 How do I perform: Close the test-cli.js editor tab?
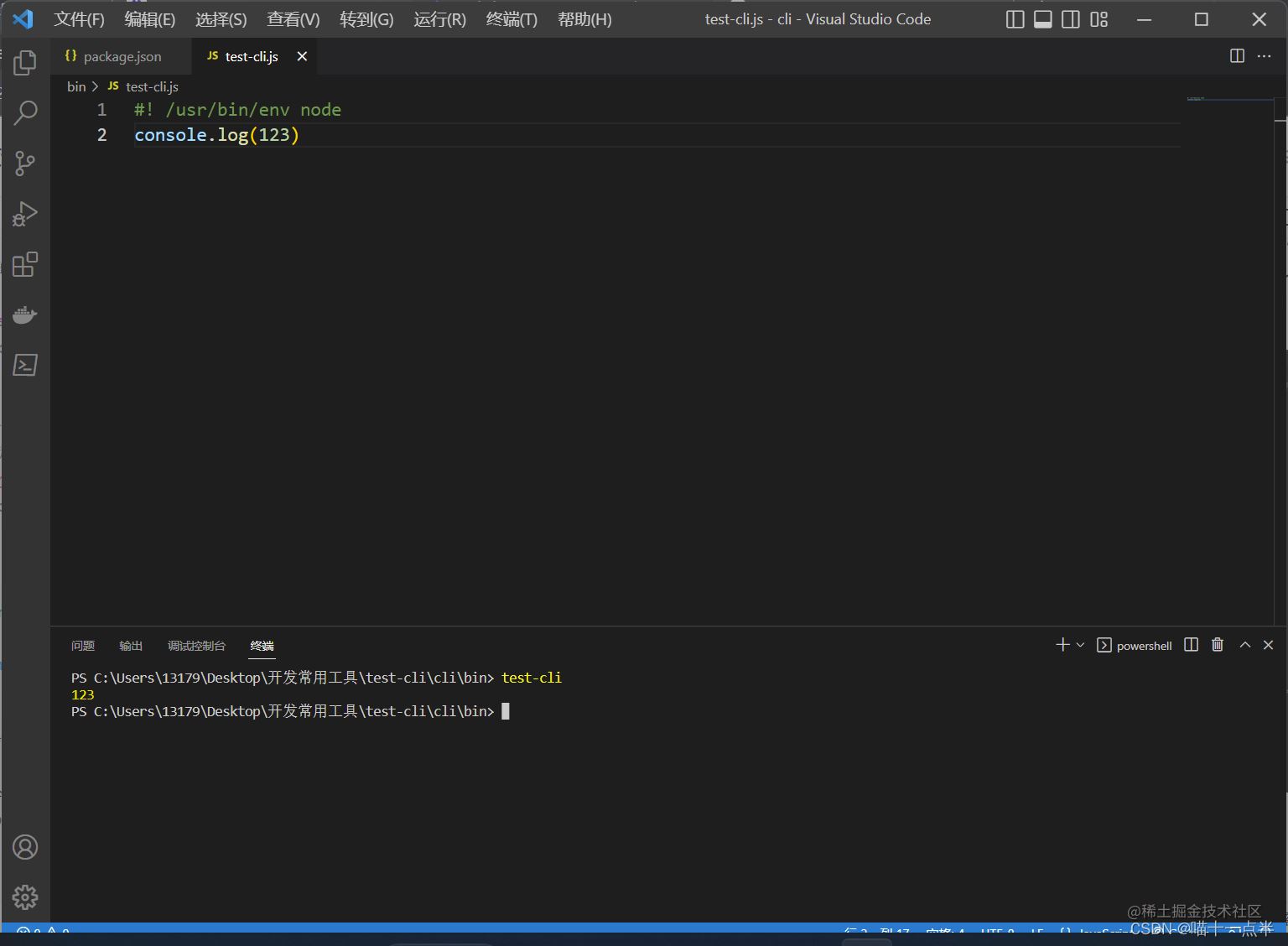(302, 56)
